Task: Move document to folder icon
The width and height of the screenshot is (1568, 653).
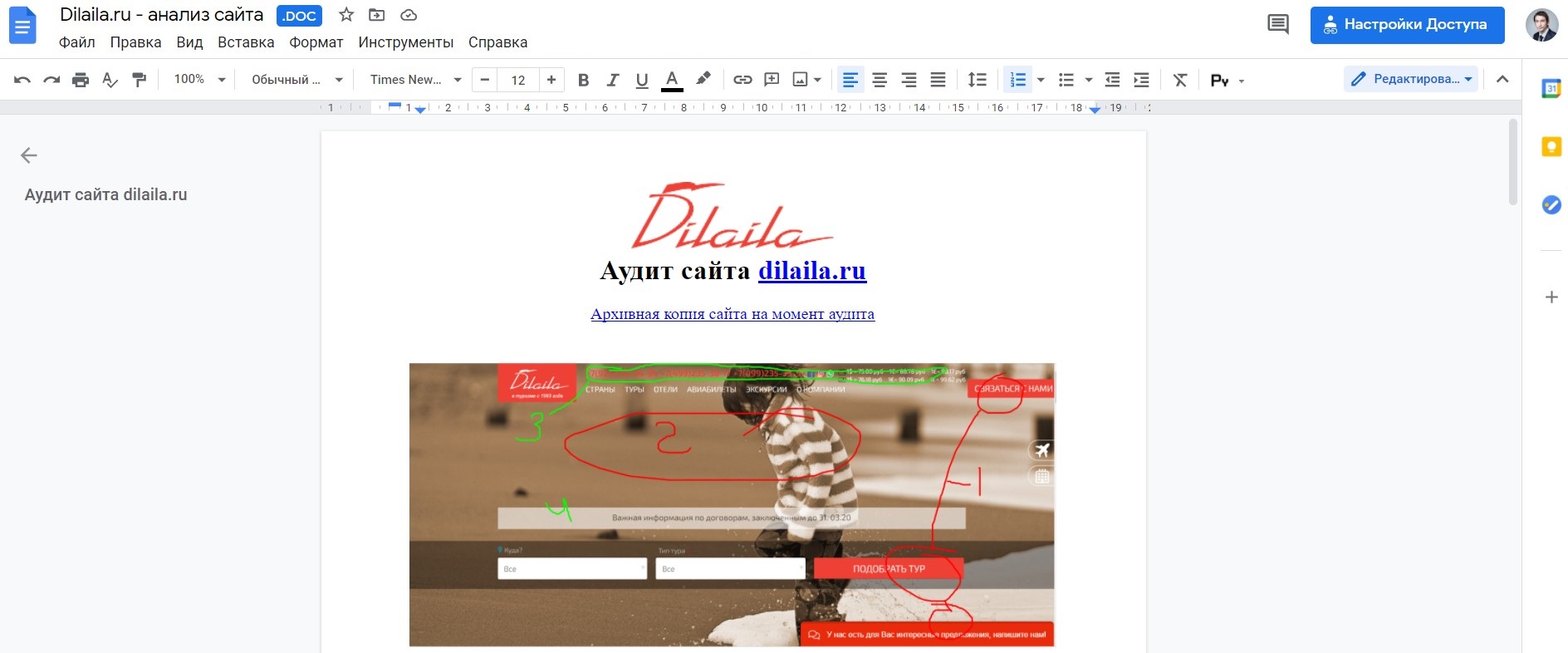Action: 377,15
